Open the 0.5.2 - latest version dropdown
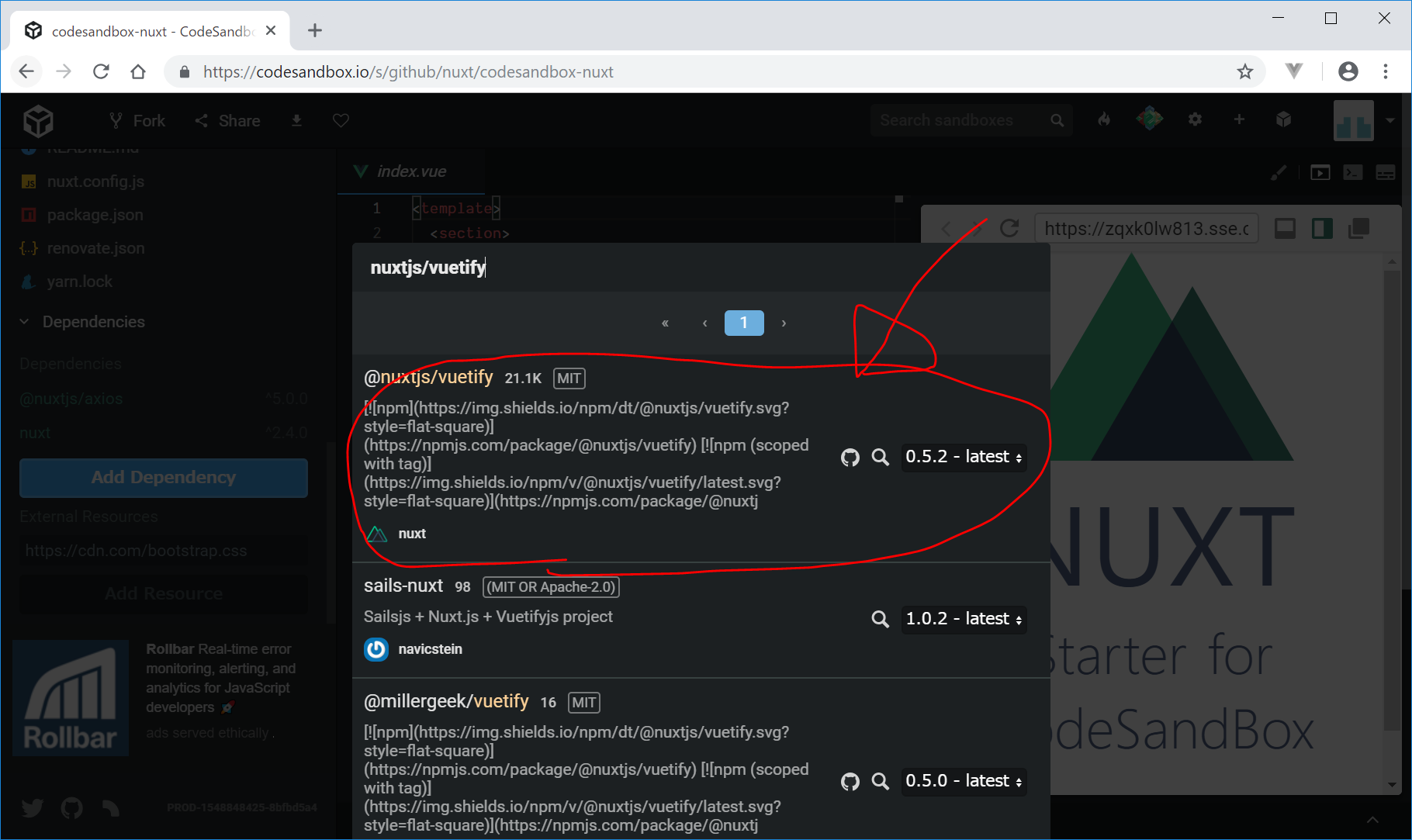The image size is (1412, 840). coord(964,457)
